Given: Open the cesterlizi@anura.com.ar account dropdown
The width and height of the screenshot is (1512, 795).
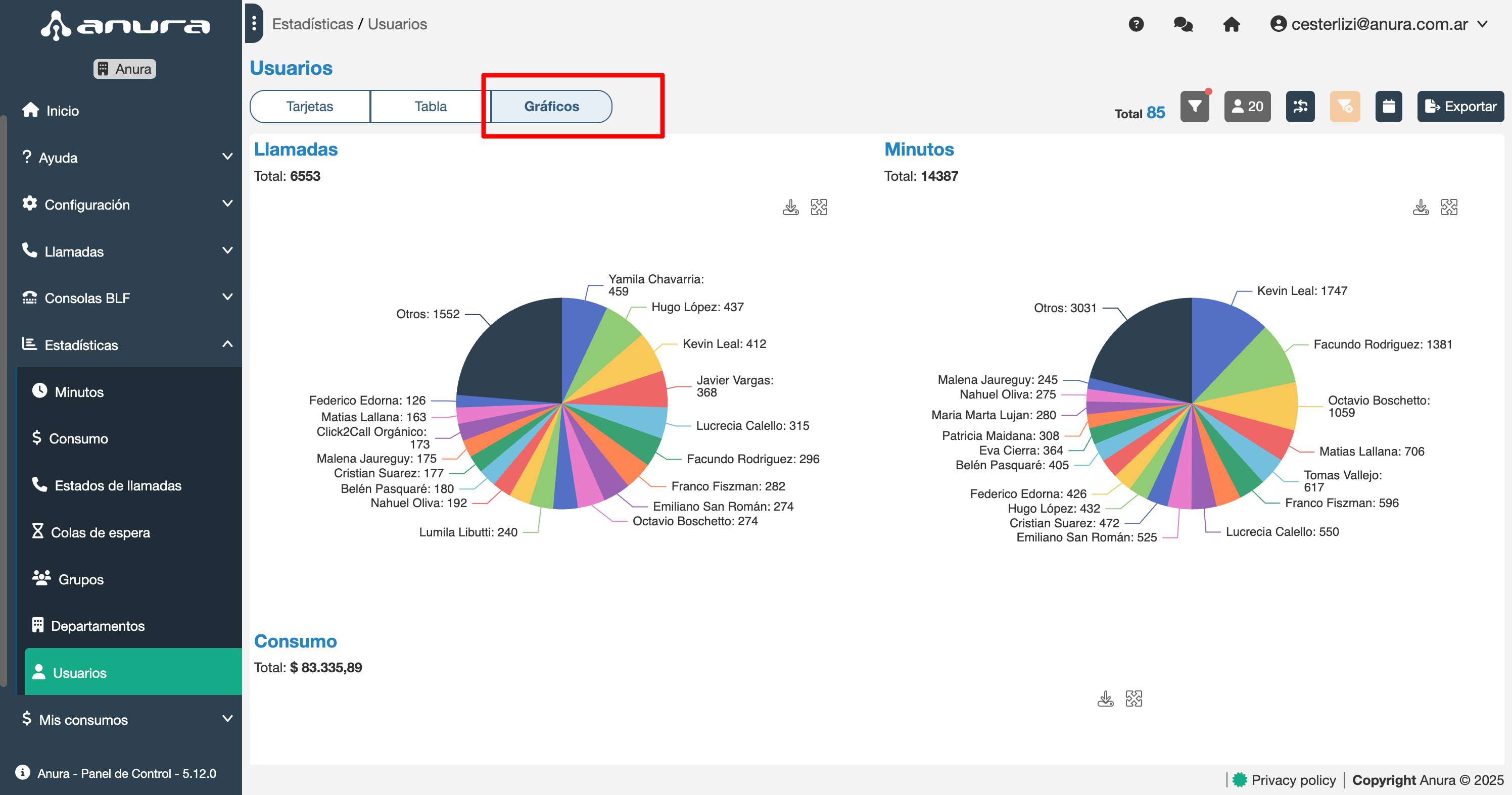Looking at the screenshot, I should click(1380, 24).
